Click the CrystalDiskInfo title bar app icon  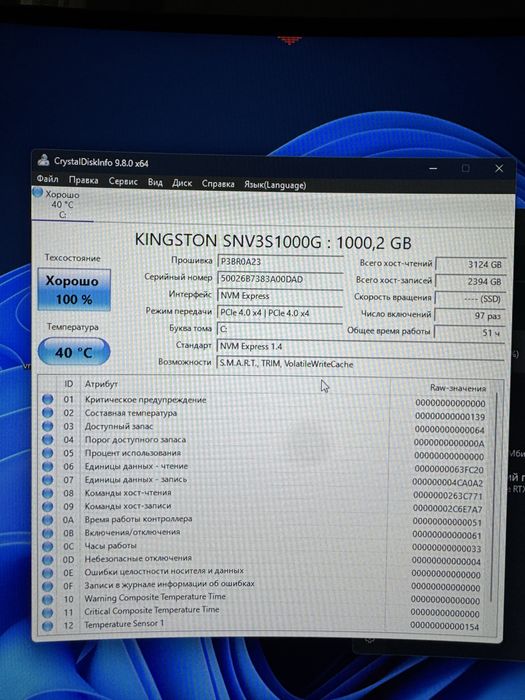(43, 160)
